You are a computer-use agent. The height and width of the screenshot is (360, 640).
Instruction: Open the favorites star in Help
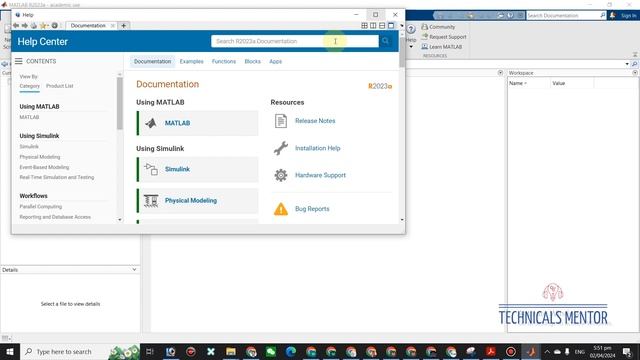pyautogui.click(x=43, y=26)
